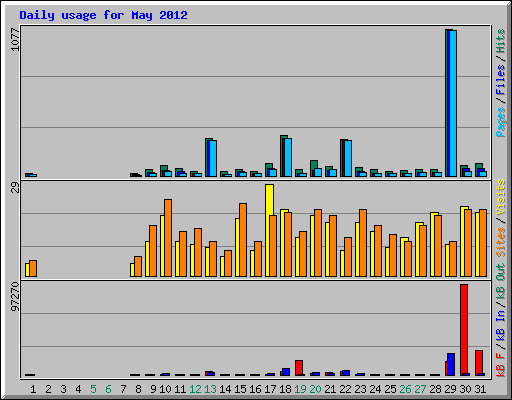512x400 pixels.
Task: Select day 16 on the x-axis
Action: coord(255,389)
